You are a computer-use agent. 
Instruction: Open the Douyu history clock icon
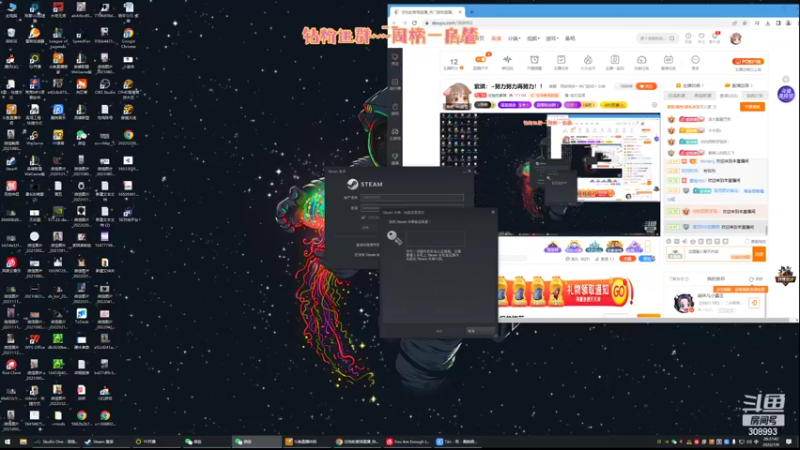pyautogui.click(x=688, y=37)
